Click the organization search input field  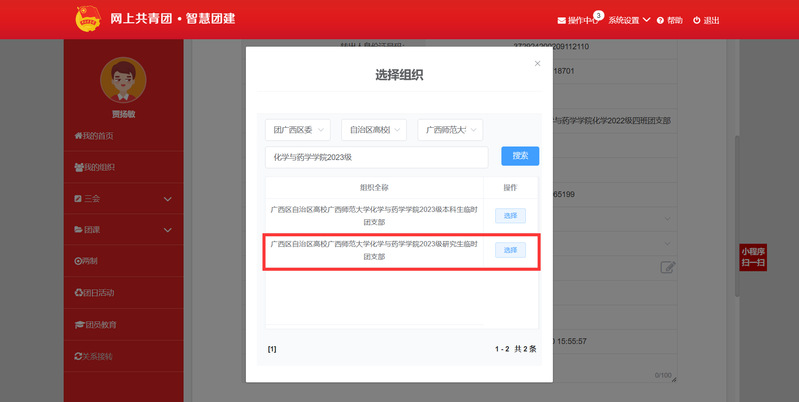(x=377, y=157)
